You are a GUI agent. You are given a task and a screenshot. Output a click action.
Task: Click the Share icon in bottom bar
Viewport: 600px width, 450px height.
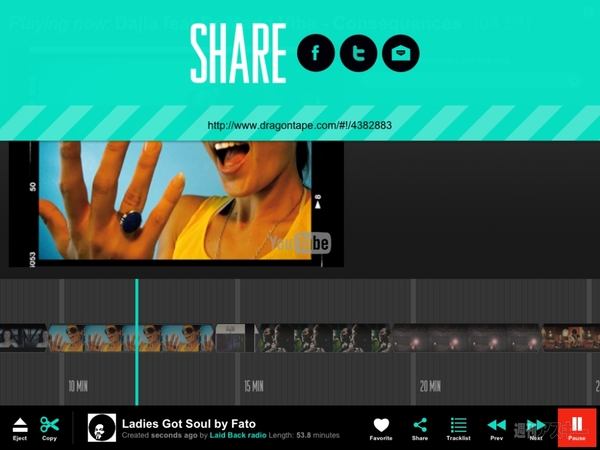(x=420, y=428)
